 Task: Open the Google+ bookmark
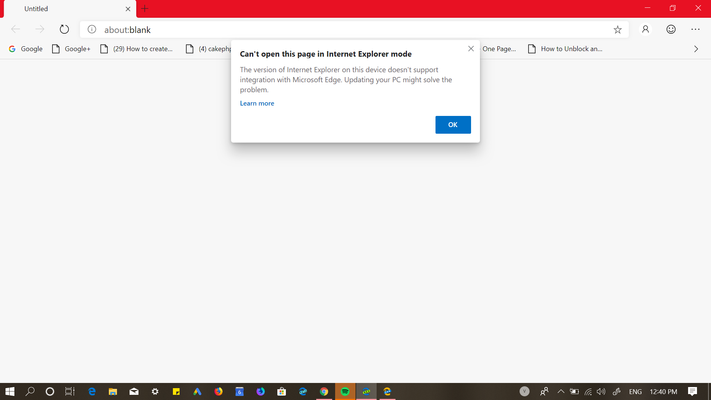point(71,49)
